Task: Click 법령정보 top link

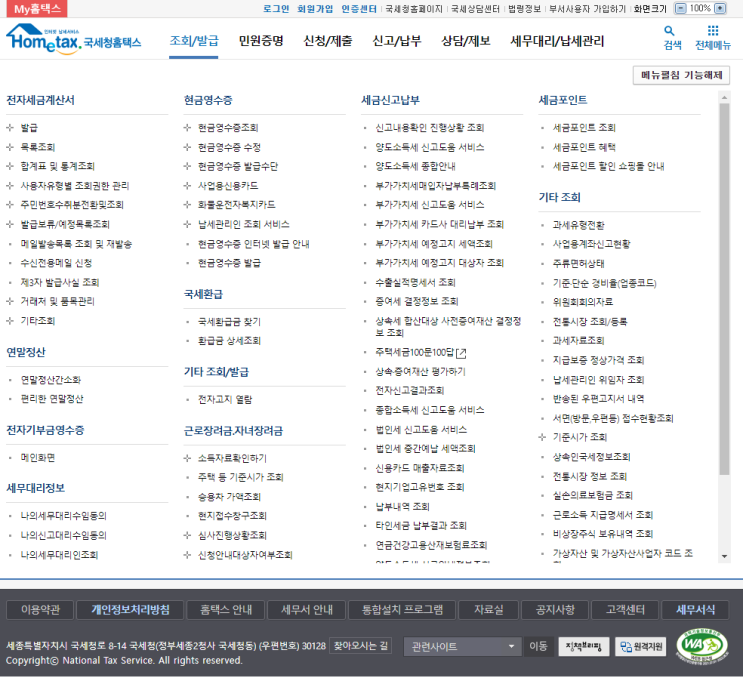Action: (x=524, y=9)
